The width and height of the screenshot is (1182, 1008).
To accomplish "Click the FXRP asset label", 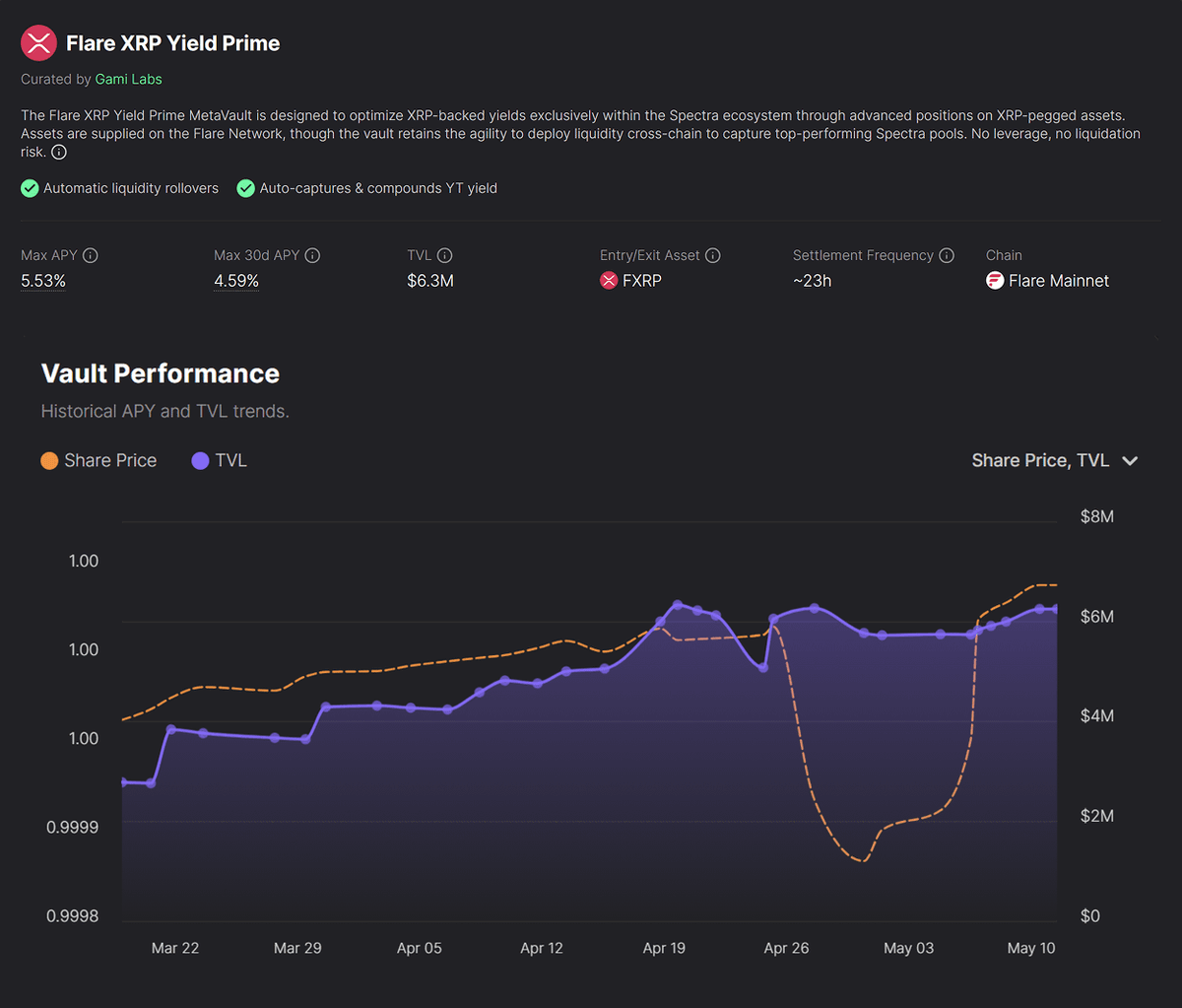I will [x=642, y=281].
